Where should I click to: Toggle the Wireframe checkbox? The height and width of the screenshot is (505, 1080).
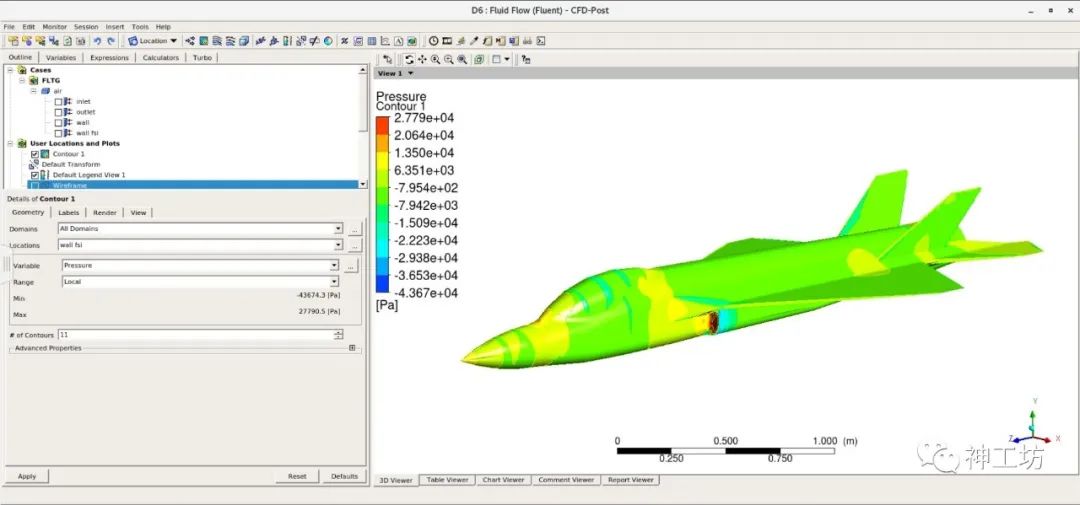34,185
